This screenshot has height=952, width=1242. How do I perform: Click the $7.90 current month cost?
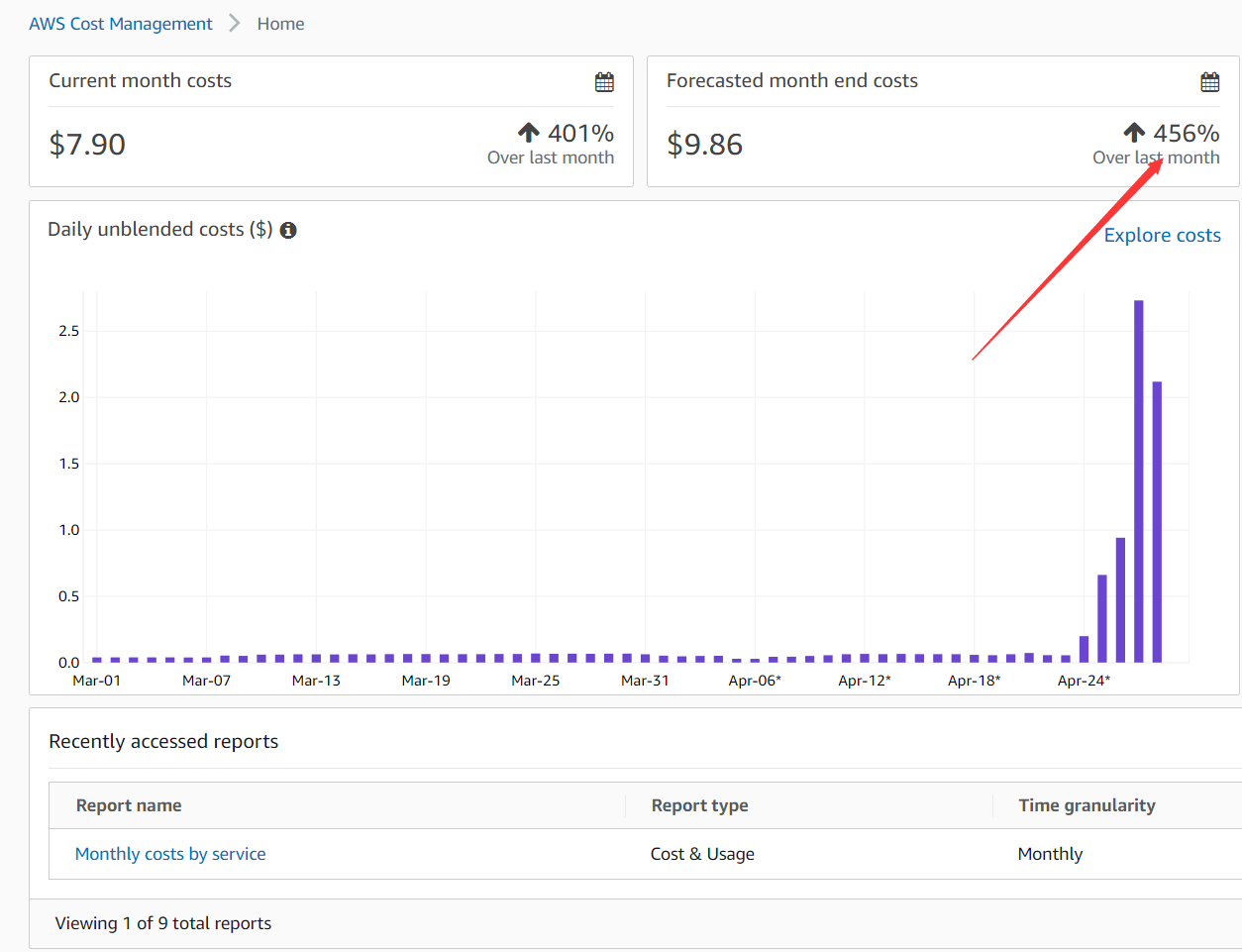pyautogui.click(x=87, y=145)
